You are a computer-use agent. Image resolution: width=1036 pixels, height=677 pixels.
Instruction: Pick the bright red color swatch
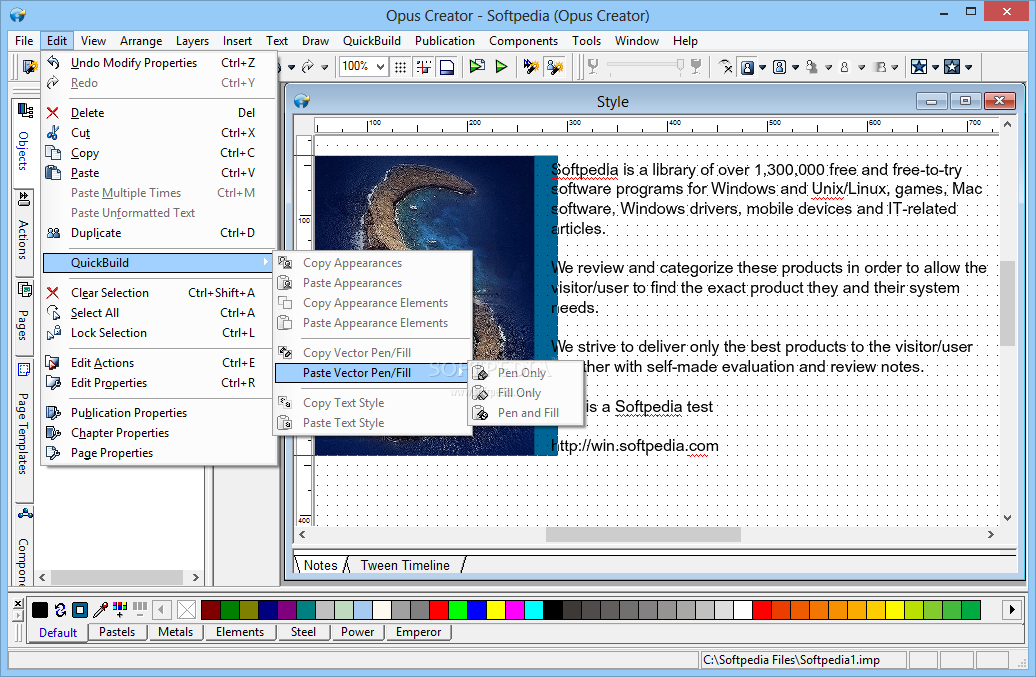click(439, 610)
